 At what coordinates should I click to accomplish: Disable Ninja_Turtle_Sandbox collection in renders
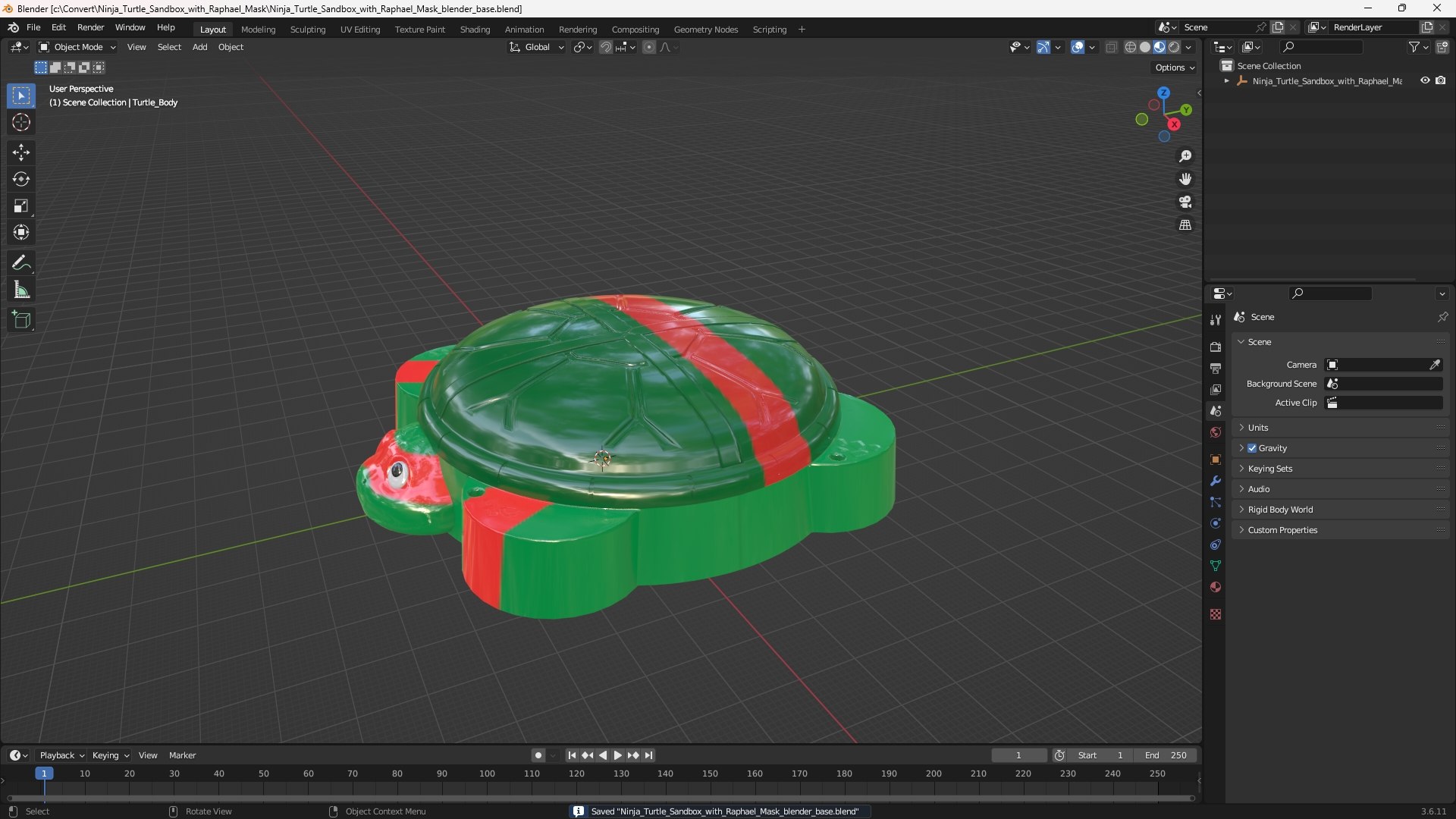[1441, 80]
